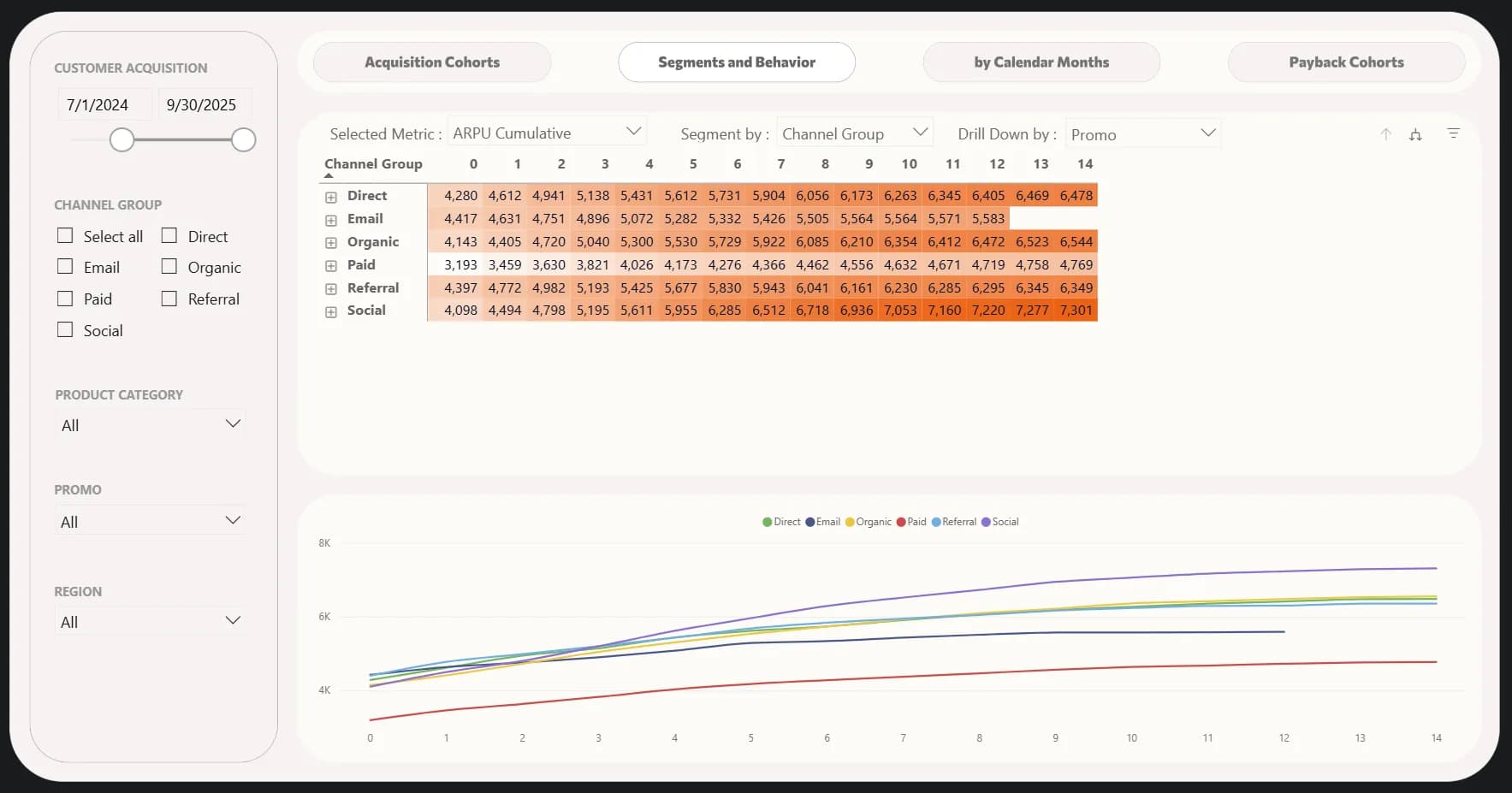Enable the Organic channel checkbox

point(169,267)
